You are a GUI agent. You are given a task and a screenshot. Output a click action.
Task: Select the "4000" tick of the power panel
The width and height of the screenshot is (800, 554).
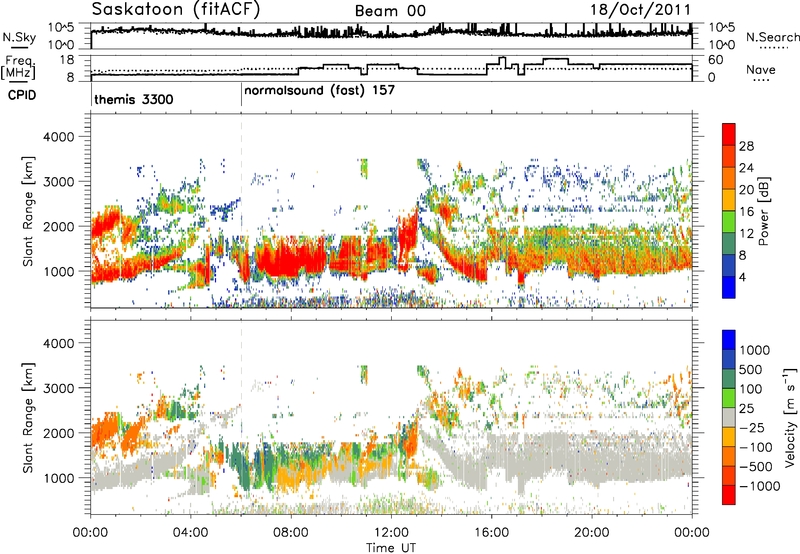point(58,137)
